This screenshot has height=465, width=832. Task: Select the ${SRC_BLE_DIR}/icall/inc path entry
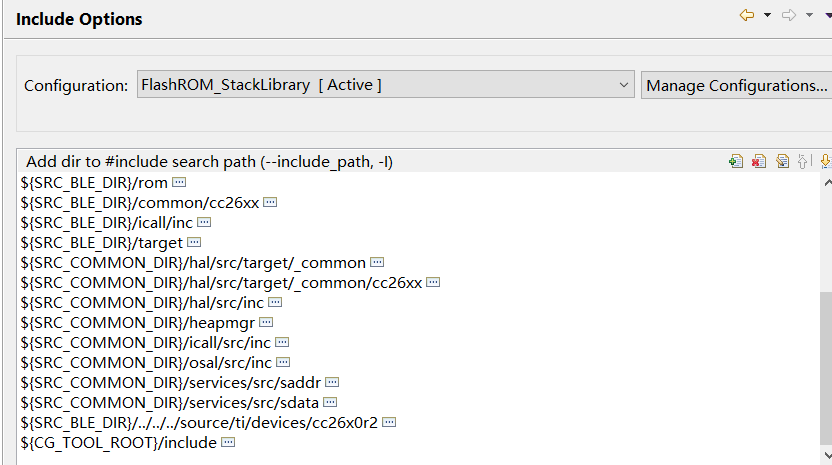tap(106, 222)
